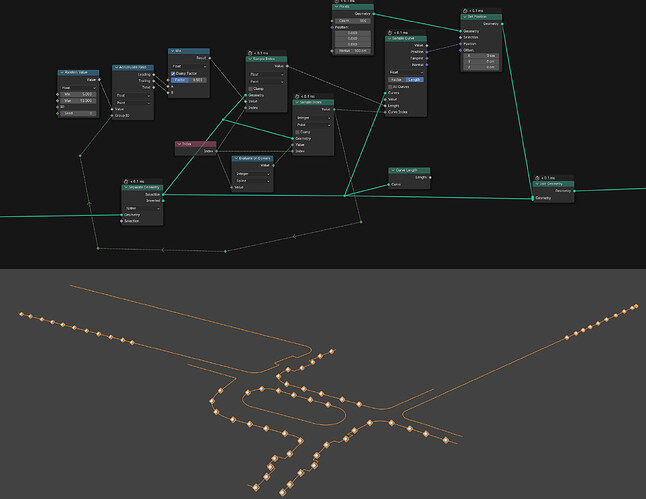Click the Selection output socket of Separate Geometry

coord(163,194)
